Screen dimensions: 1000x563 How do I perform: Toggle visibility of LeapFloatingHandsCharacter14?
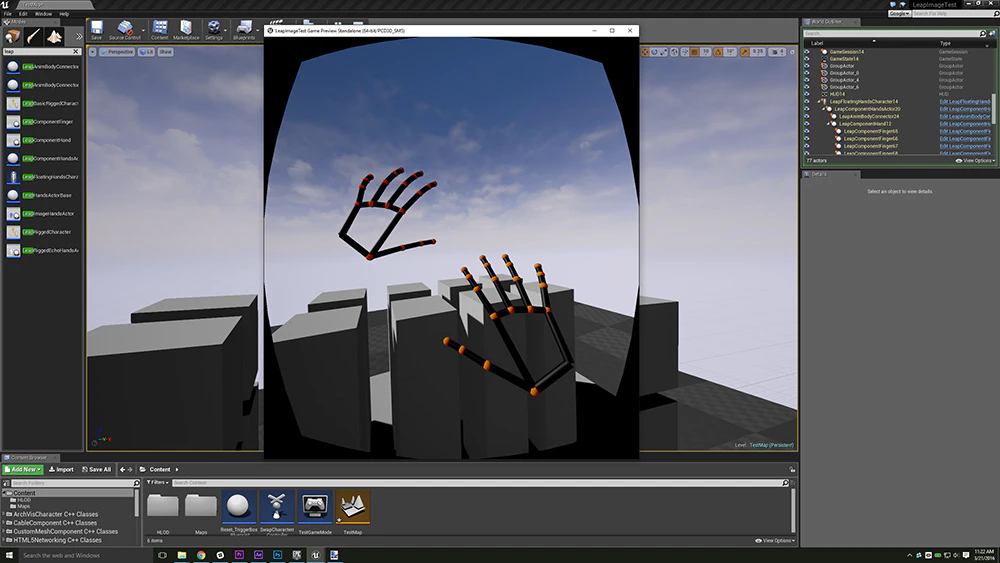[807, 101]
